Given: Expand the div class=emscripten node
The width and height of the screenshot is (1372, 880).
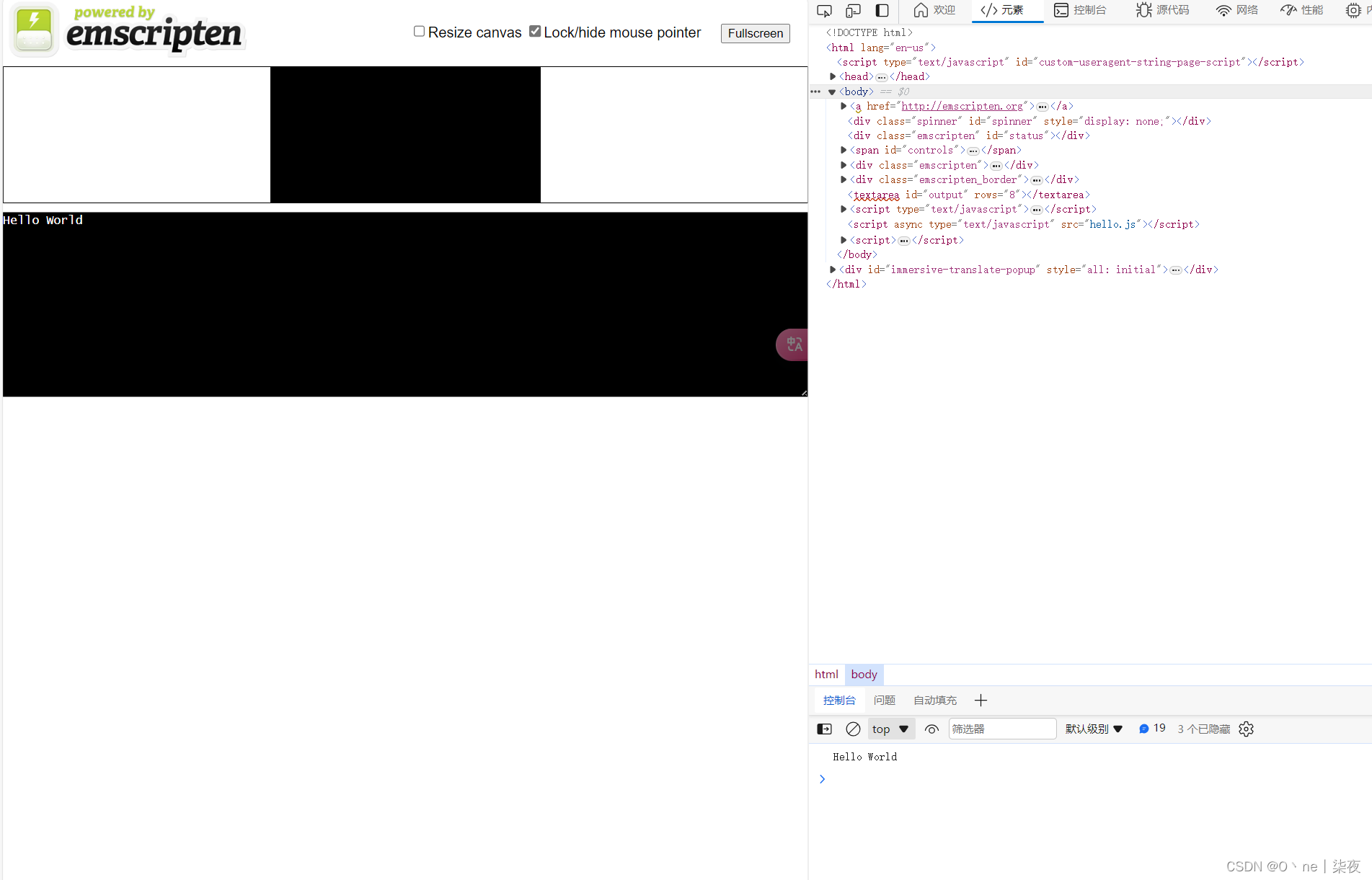Looking at the screenshot, I should coord(844,165).
